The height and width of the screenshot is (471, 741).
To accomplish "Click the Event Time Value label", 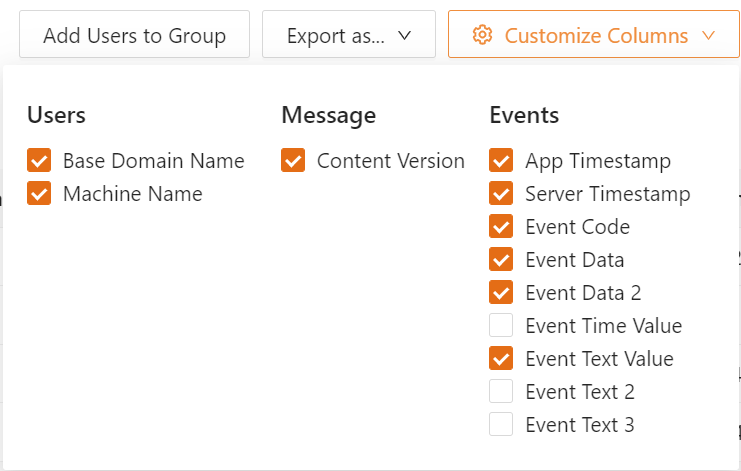I will tap(603, 325).
